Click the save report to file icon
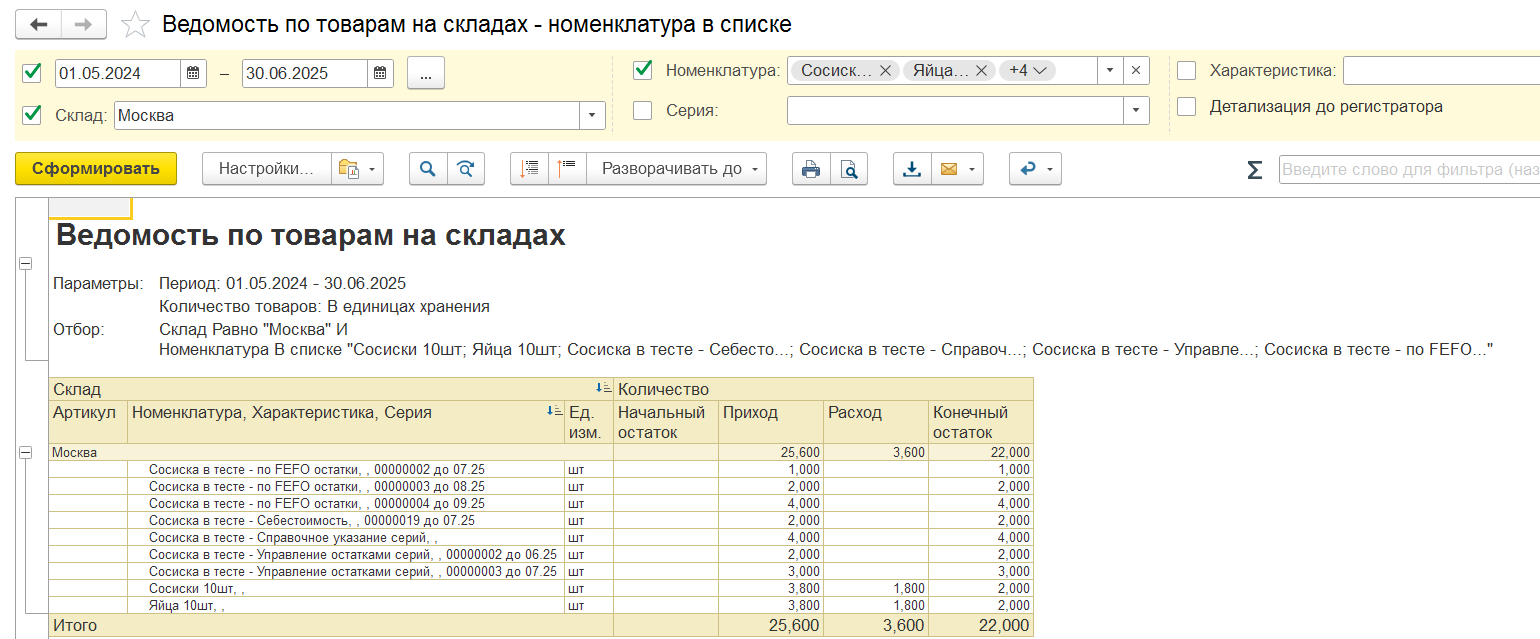 [911, 169]
